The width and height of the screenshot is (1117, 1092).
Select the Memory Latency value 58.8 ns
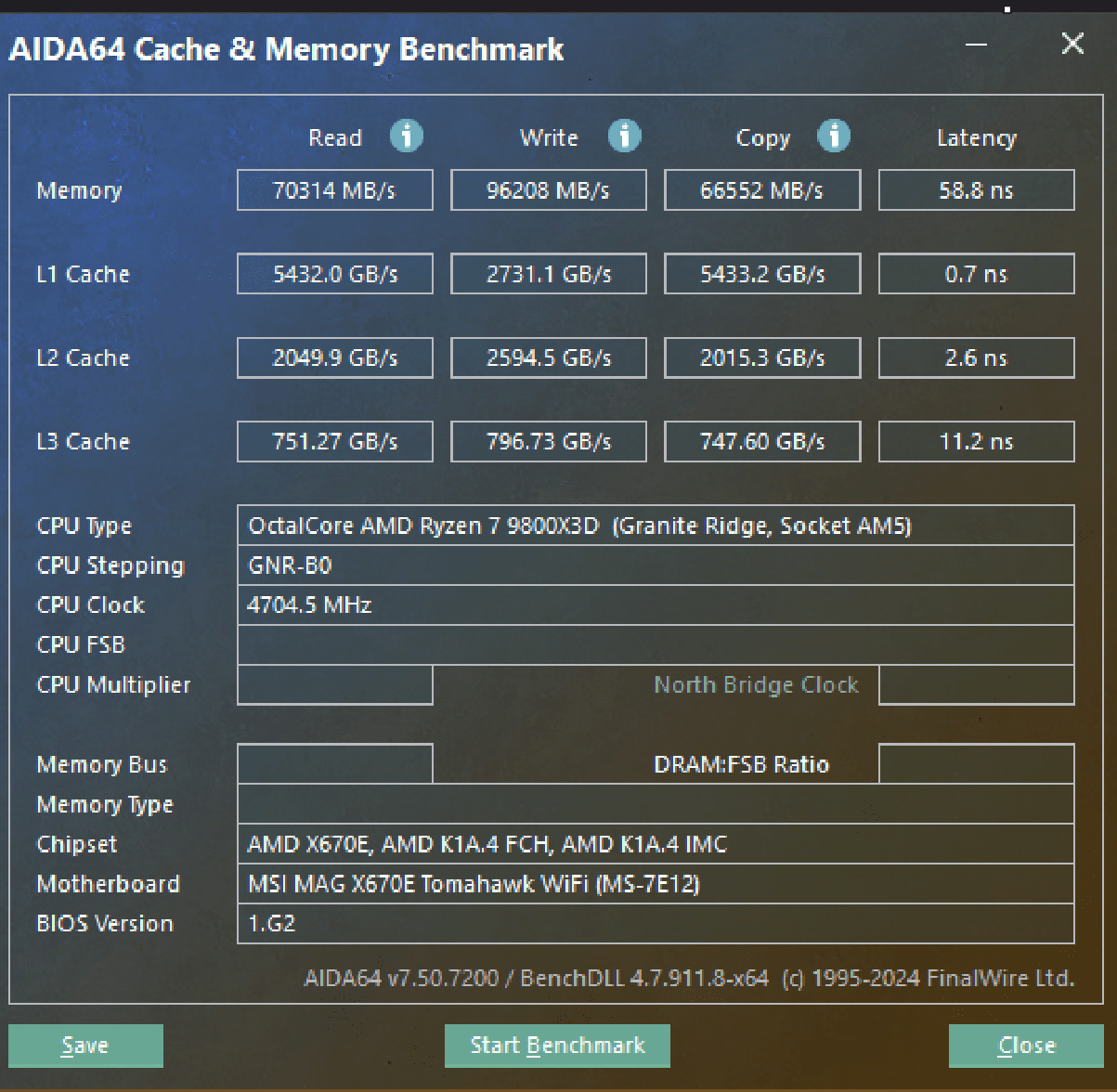point(976,190)
